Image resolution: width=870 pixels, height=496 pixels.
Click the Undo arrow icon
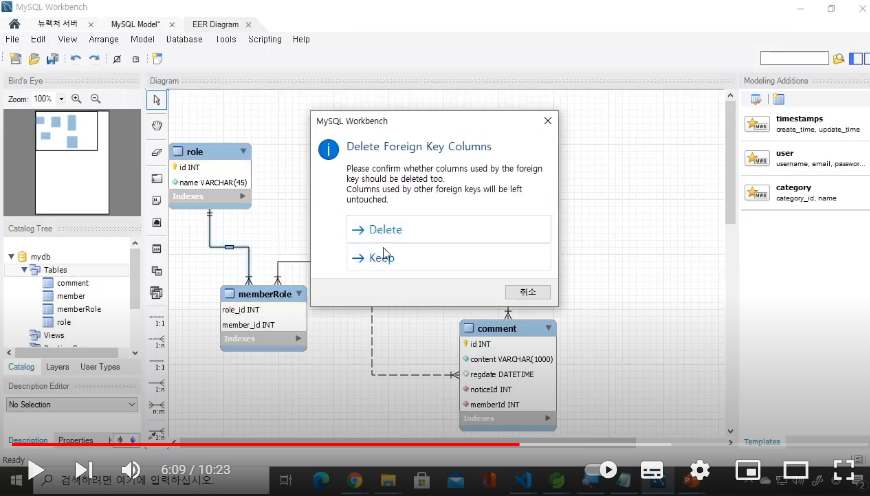(x=76, y=59)
